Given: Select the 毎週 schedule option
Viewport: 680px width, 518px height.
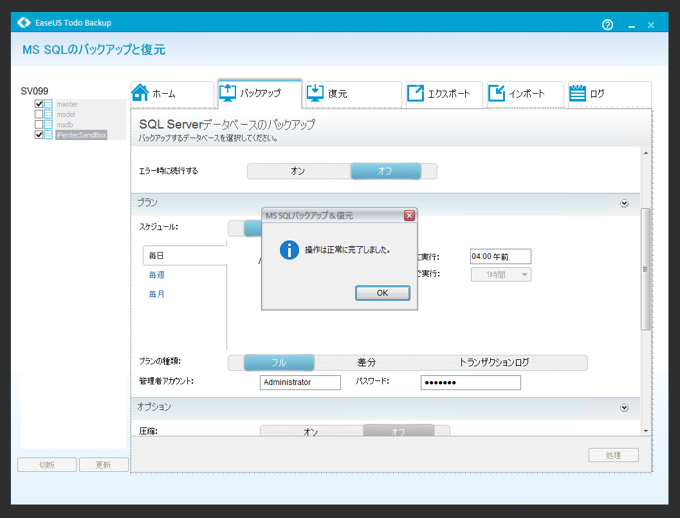Looking at the screenshot, I should coord(157,275).
